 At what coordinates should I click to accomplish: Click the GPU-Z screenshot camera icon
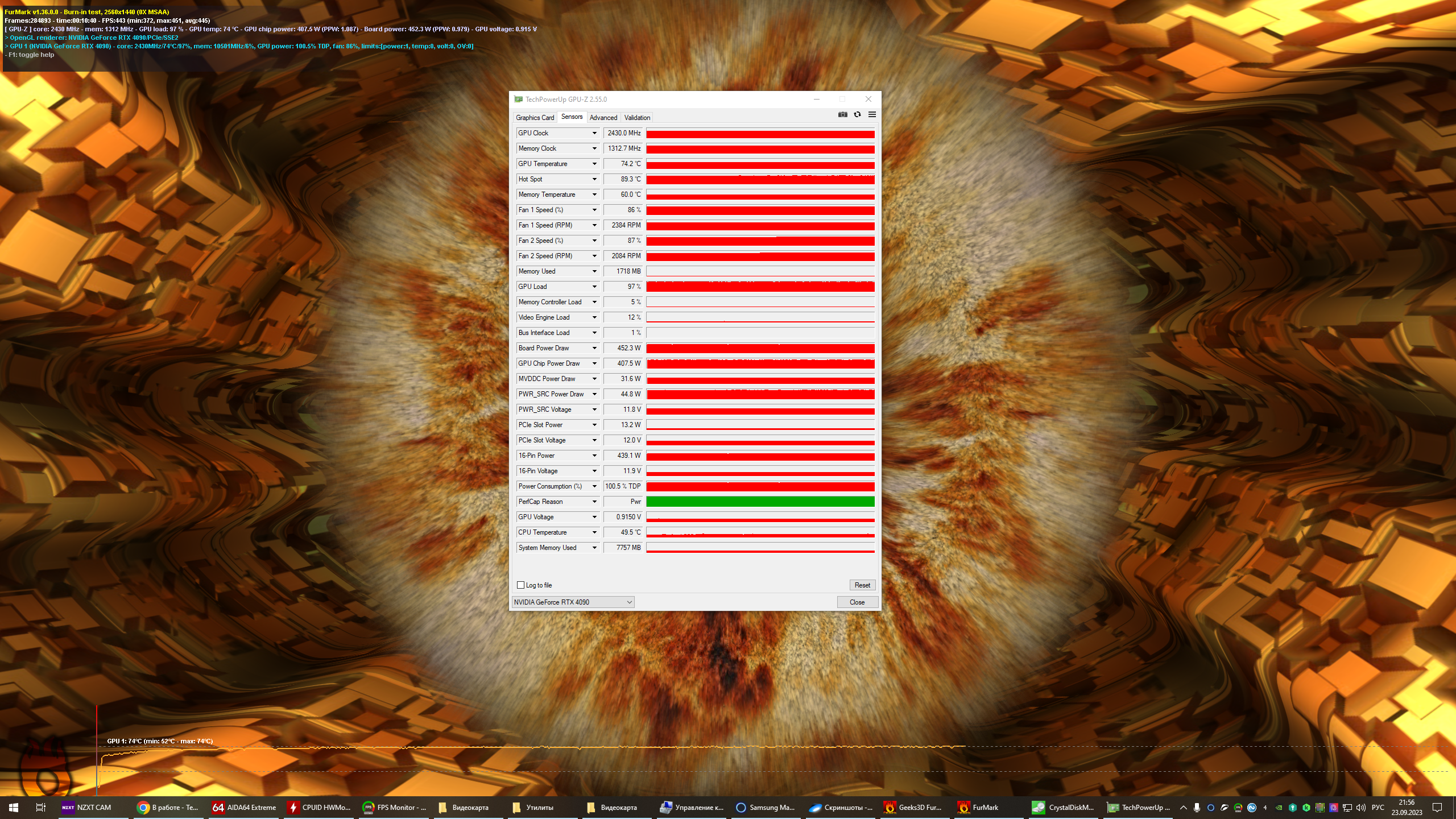(x=842, y=114)
